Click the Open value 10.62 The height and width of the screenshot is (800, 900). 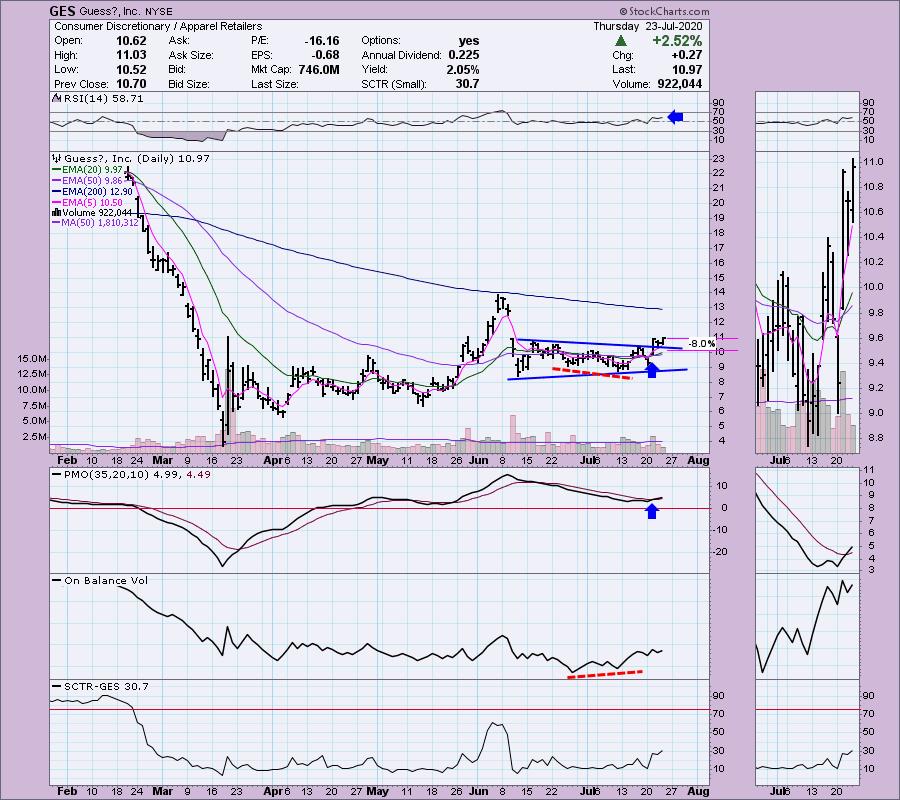click(x=131, y=41)
